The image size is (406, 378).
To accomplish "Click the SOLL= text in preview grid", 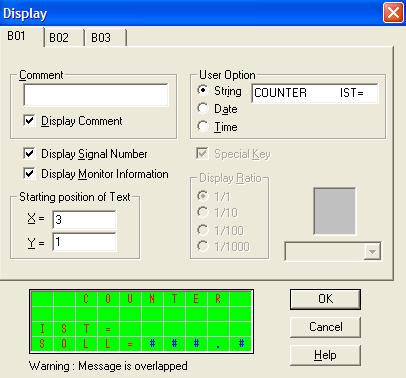I will tap(86, 343).
